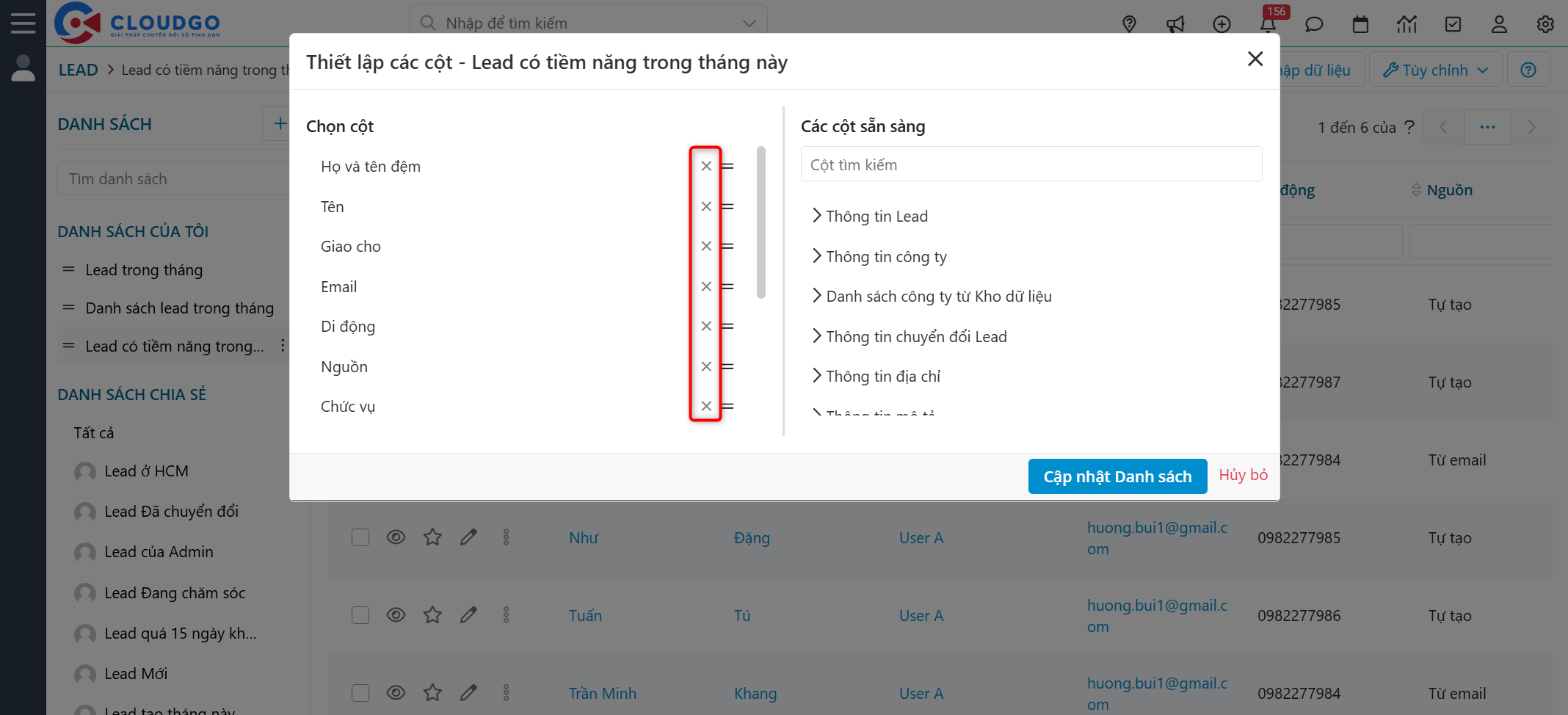1568x715 pixels.
Task: Open the hamburger menu in top left
Action: click(23, 22)
